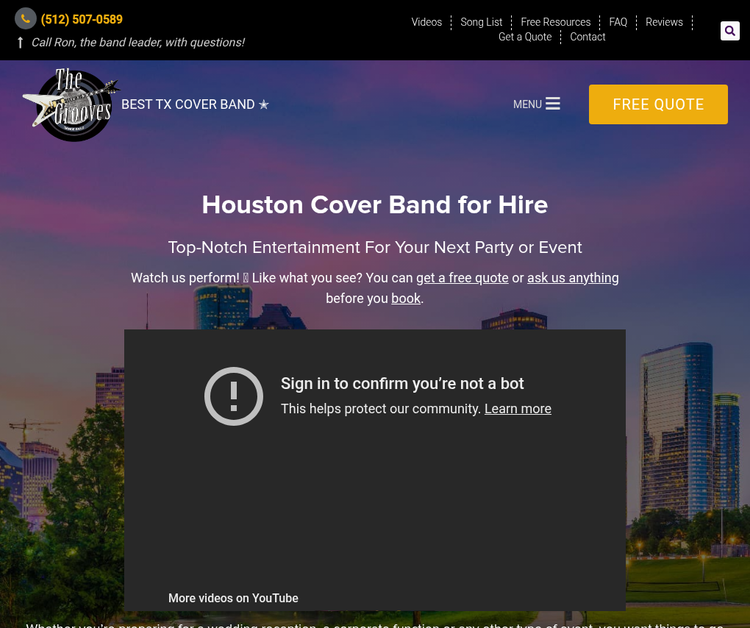Viewport: 750px width, 628px height.
Task: Follow the 'get a free quote' text link
Action: [x=462, y=278]
